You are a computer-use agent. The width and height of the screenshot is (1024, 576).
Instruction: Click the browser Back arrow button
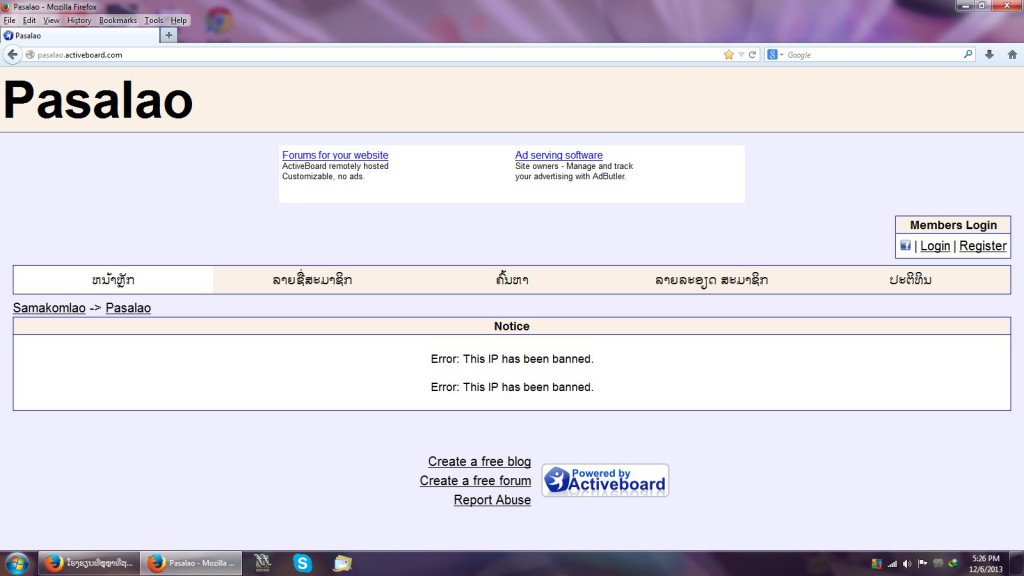(x=13, y=54)
